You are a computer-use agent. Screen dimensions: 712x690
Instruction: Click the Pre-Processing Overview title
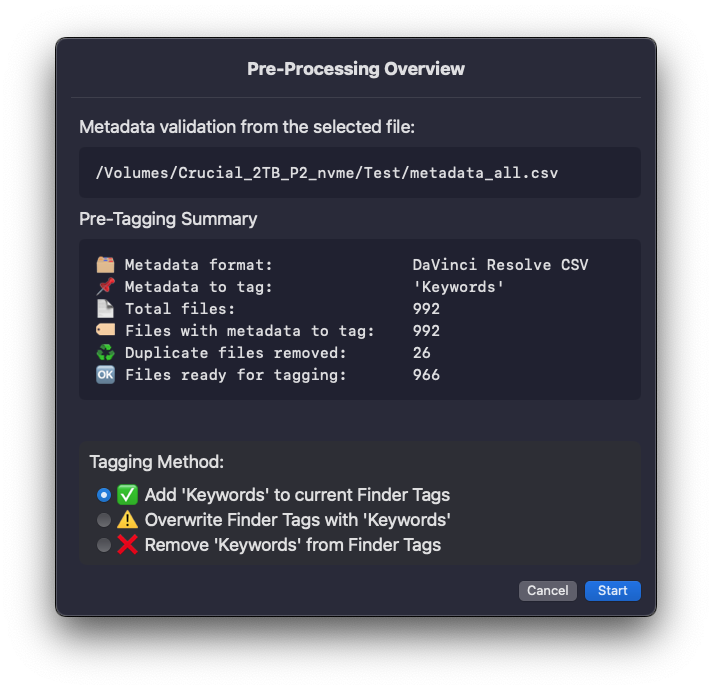pyautogui.click(x=356, y=69)
